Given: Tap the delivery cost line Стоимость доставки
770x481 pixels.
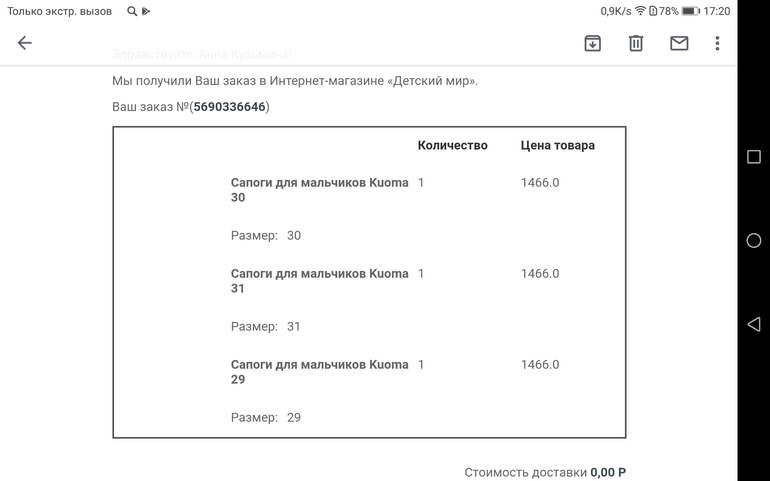Looking at the screenshot, I should click(x=545, y=472).
